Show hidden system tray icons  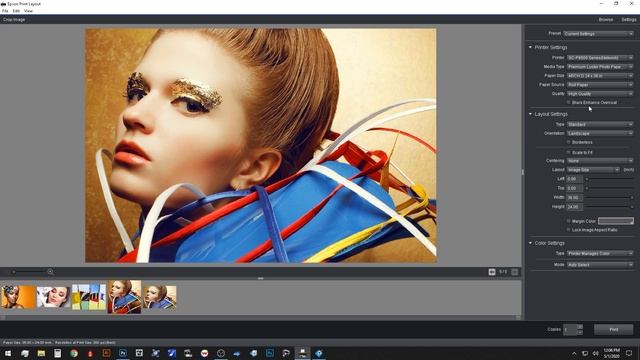pos(574,353)
